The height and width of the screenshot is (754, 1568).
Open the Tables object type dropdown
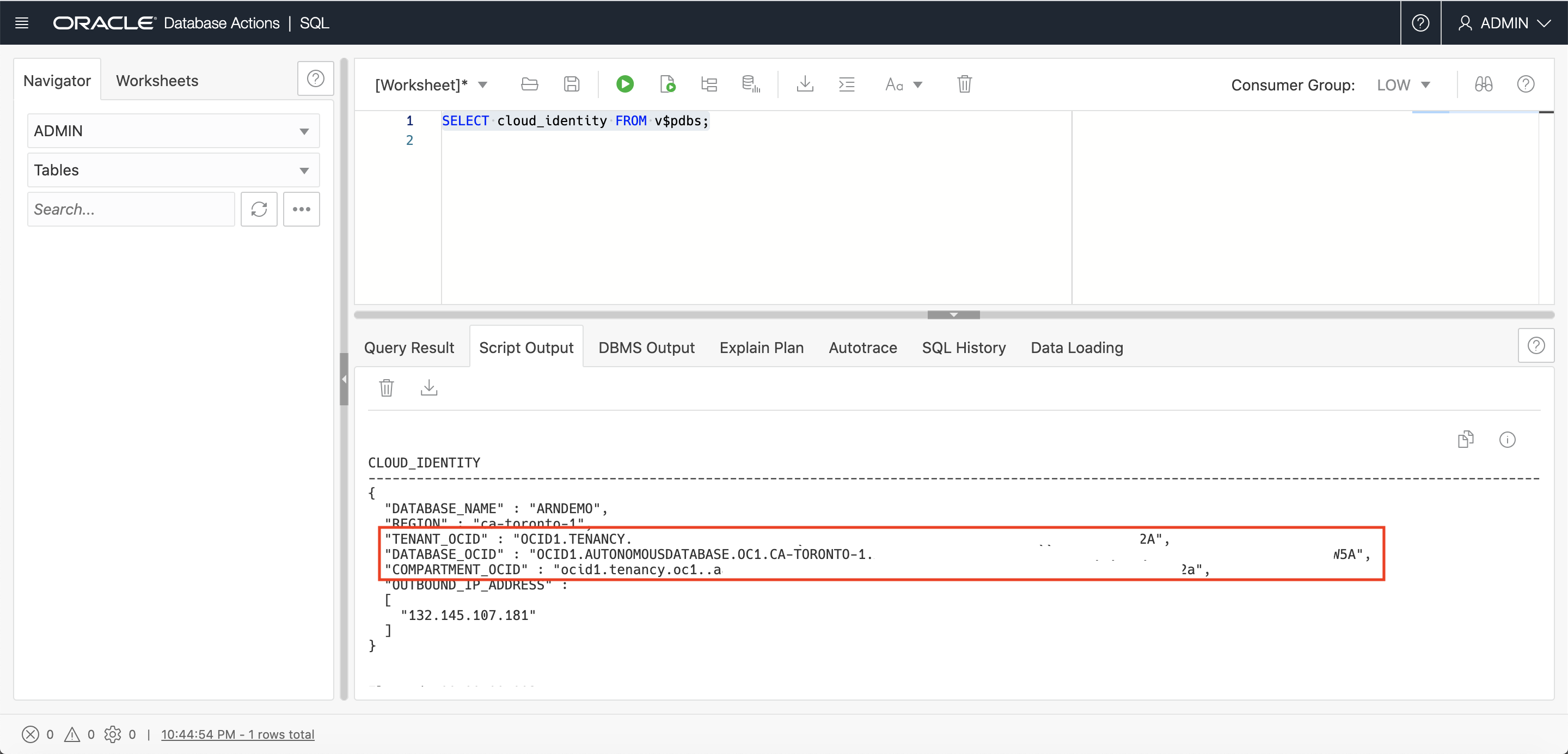tap(173, 170)
